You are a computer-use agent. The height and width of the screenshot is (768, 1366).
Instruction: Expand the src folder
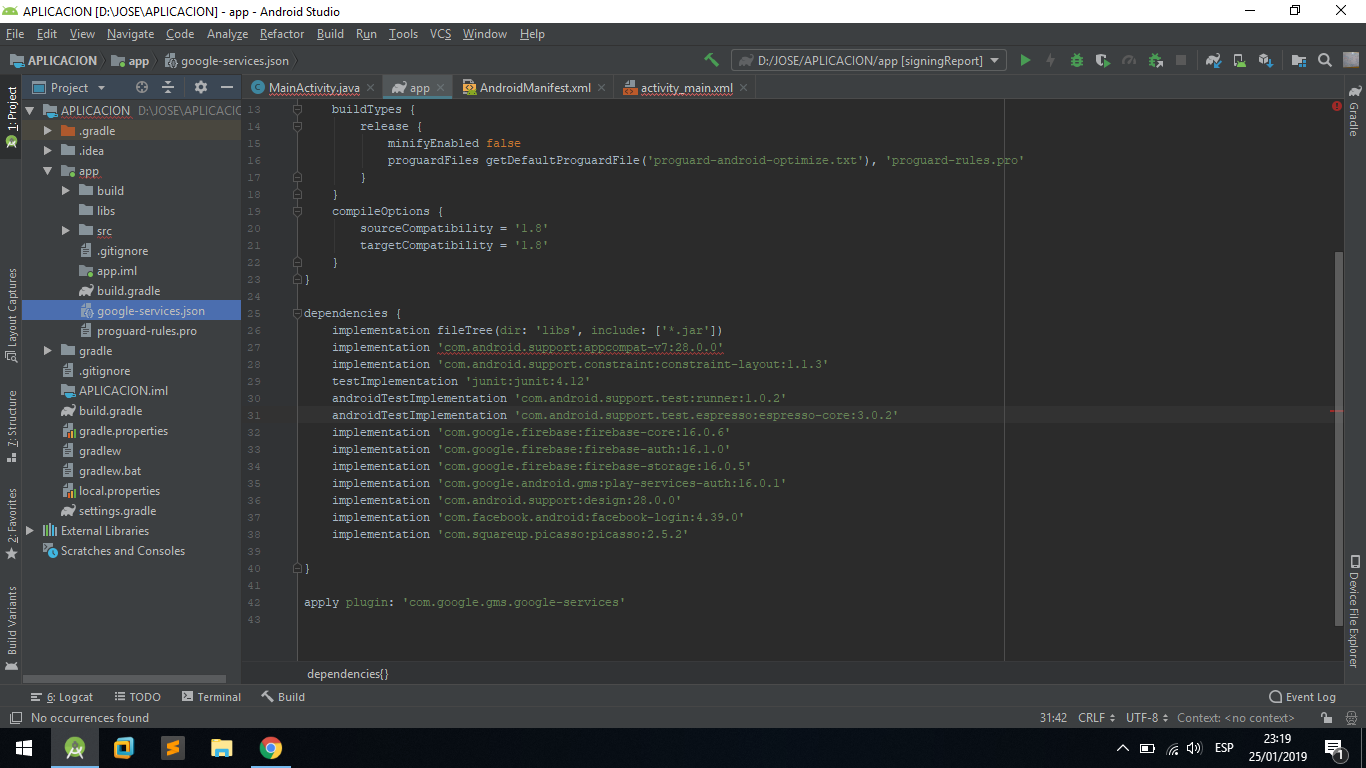(x=66, y=231)
